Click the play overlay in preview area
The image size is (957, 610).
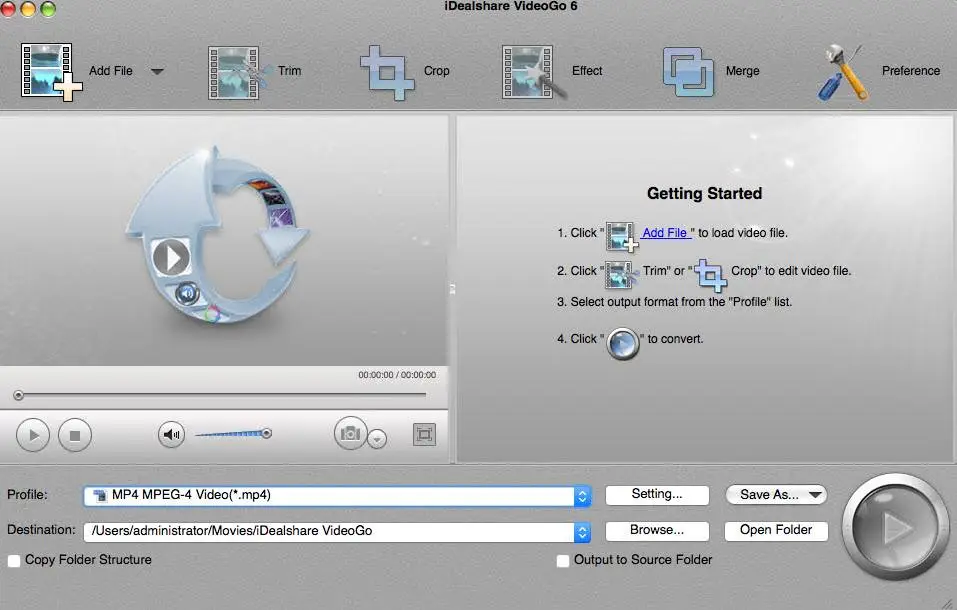pos(171,257)
